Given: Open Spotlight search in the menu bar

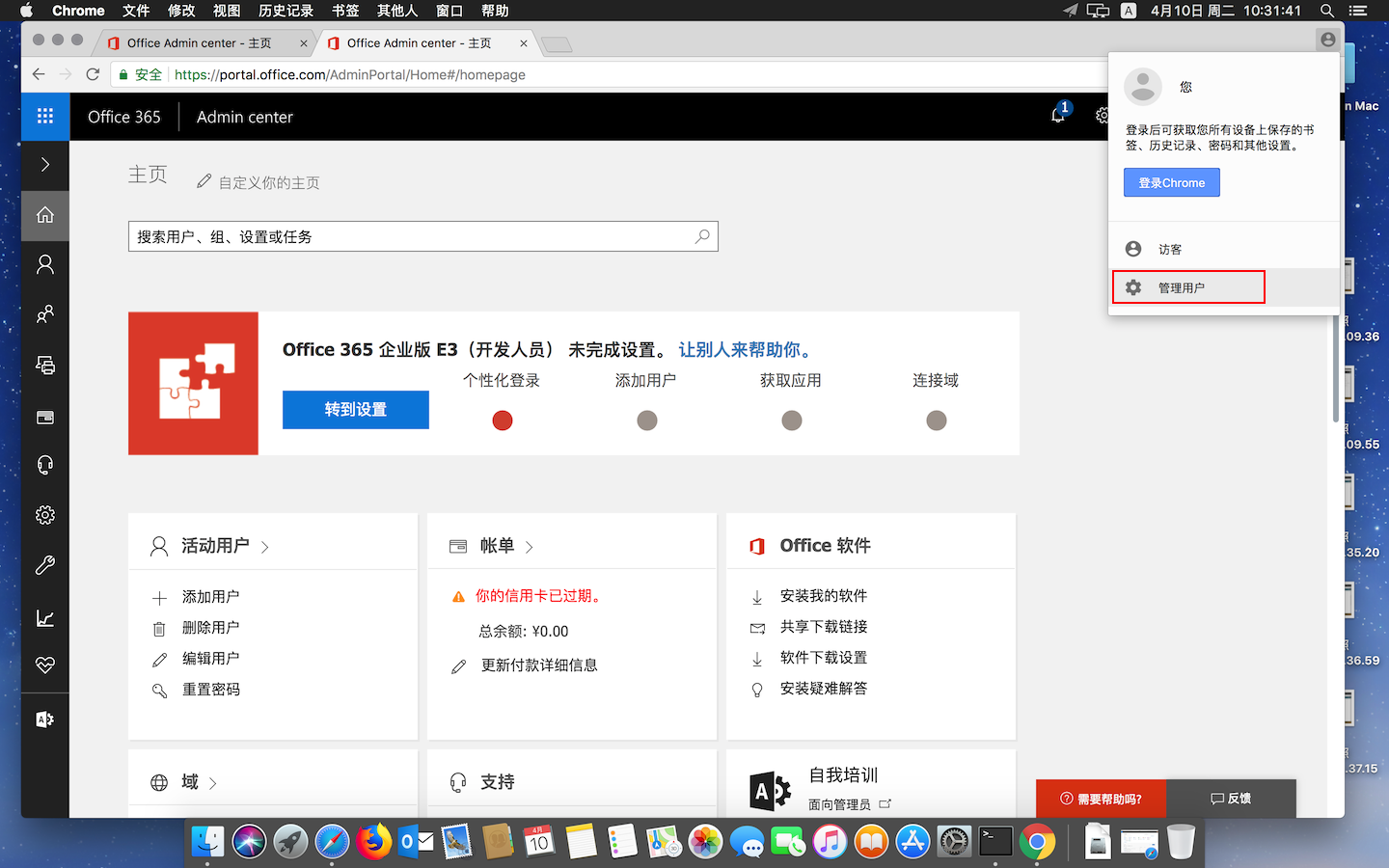Looking at the screenshot, I should [1327, 11].
